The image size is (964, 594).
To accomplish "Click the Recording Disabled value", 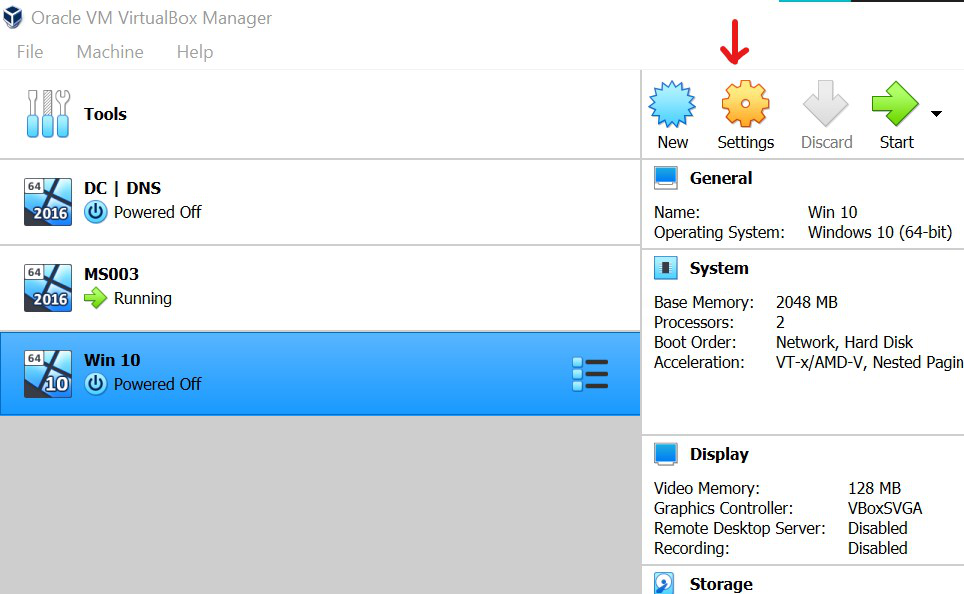I will [877, 548].
